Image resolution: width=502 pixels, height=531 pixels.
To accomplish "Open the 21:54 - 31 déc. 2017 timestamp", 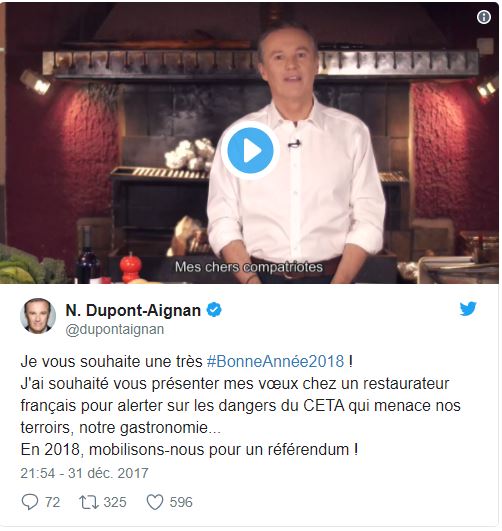I will 84,473.
